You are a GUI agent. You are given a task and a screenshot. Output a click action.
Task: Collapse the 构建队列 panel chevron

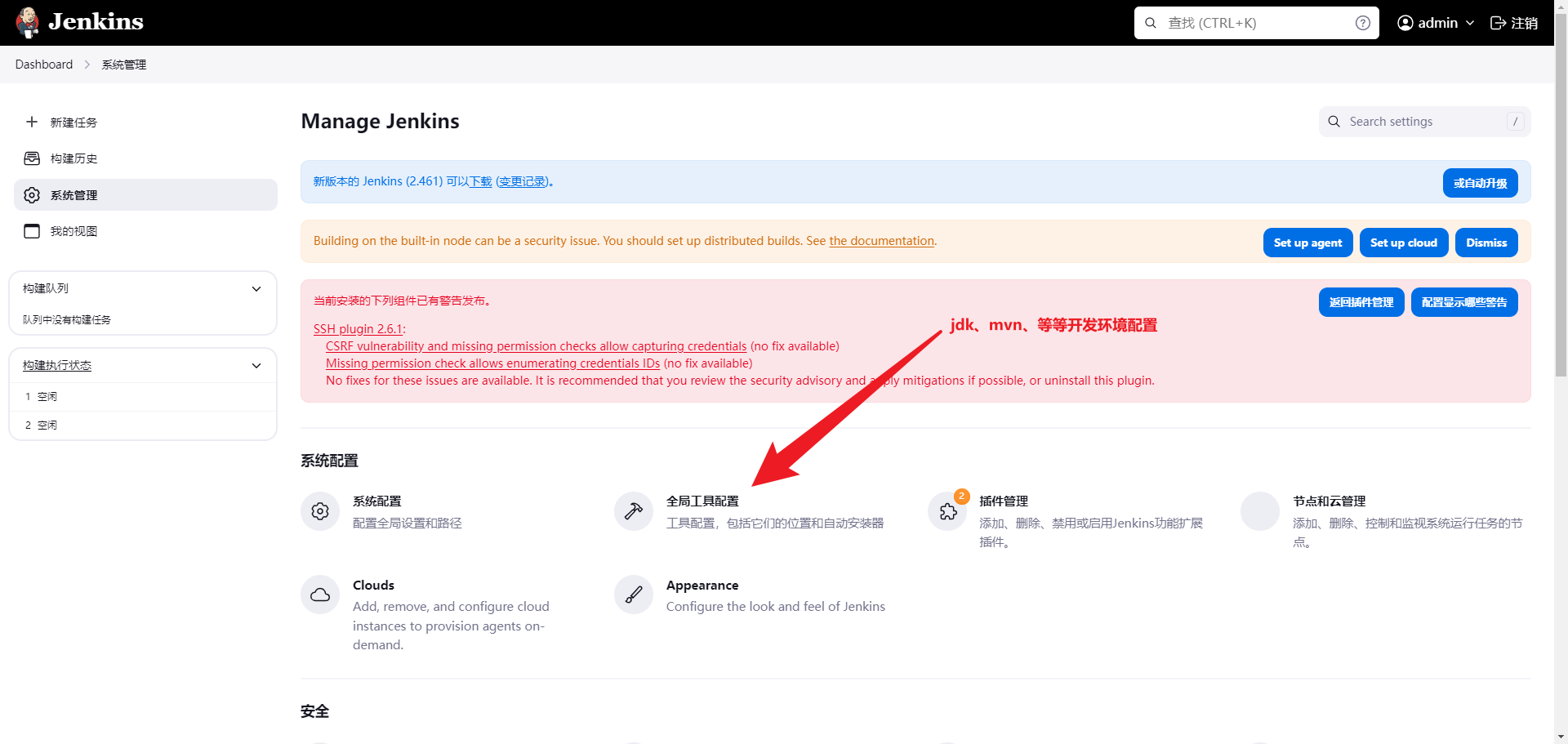[256, 288]
